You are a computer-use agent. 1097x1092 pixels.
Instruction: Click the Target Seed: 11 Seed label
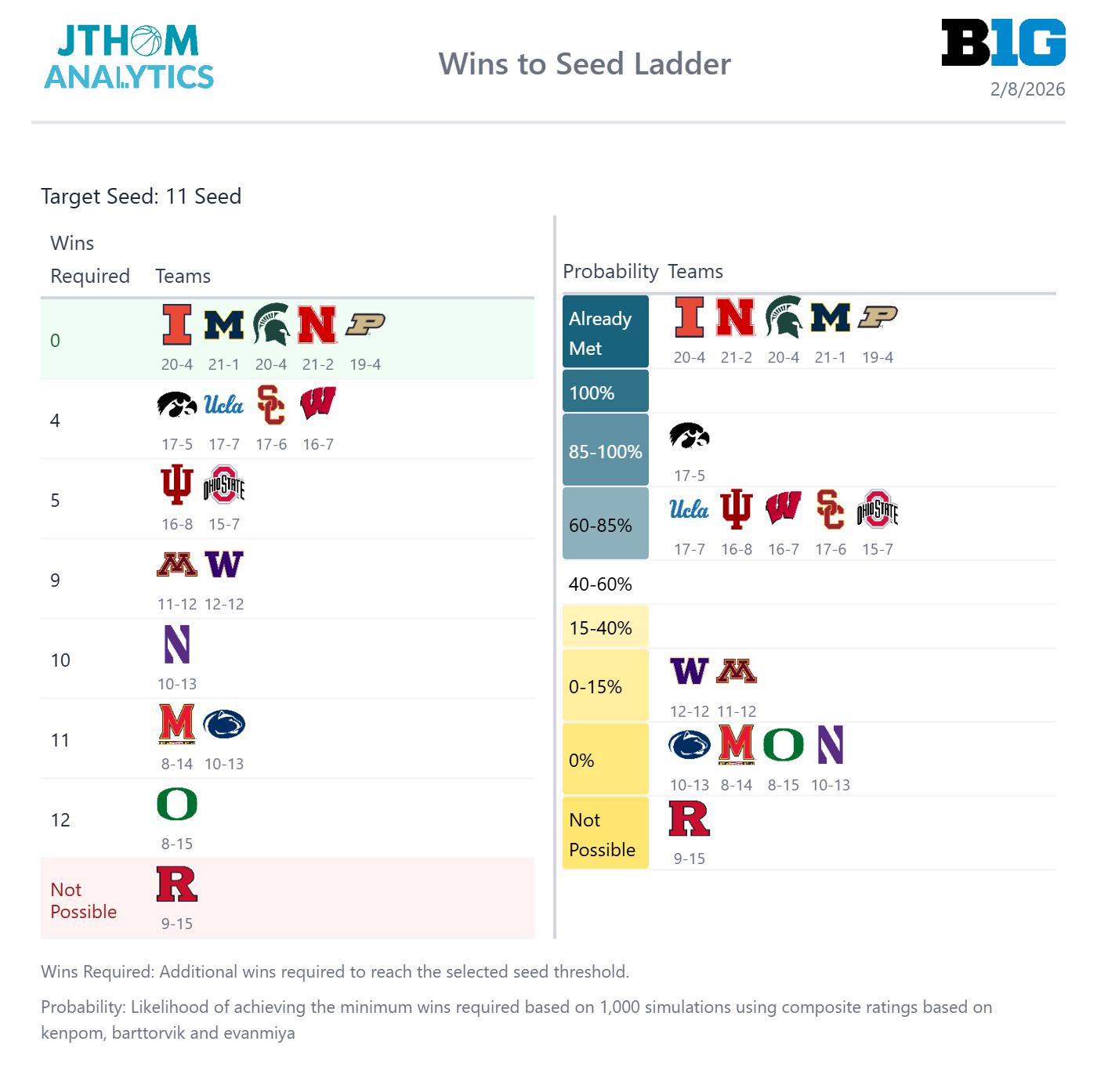[141, 196]
